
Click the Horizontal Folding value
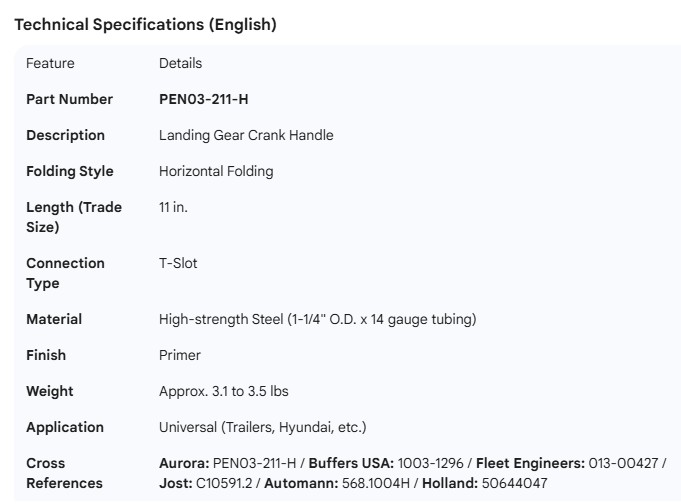(216, 171)
